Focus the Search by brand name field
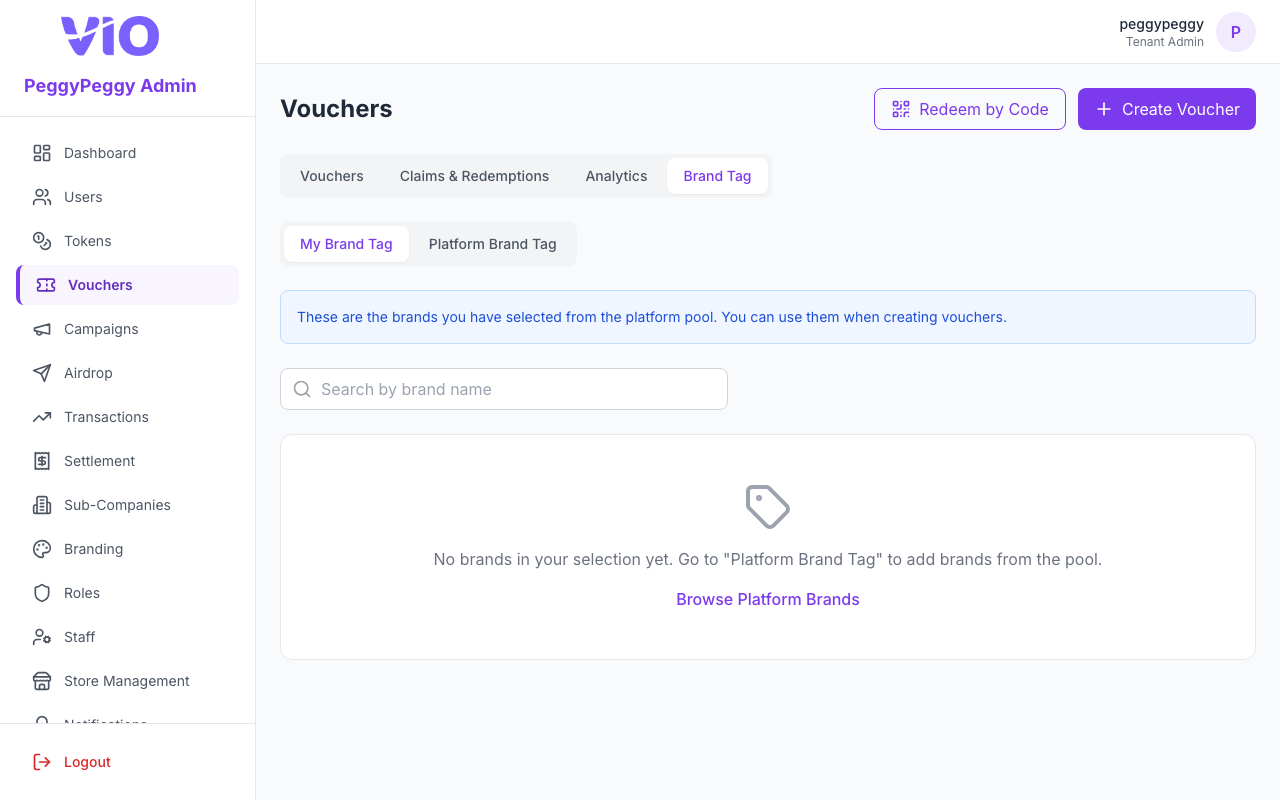Screen dimensions: 1280x800 504,389
